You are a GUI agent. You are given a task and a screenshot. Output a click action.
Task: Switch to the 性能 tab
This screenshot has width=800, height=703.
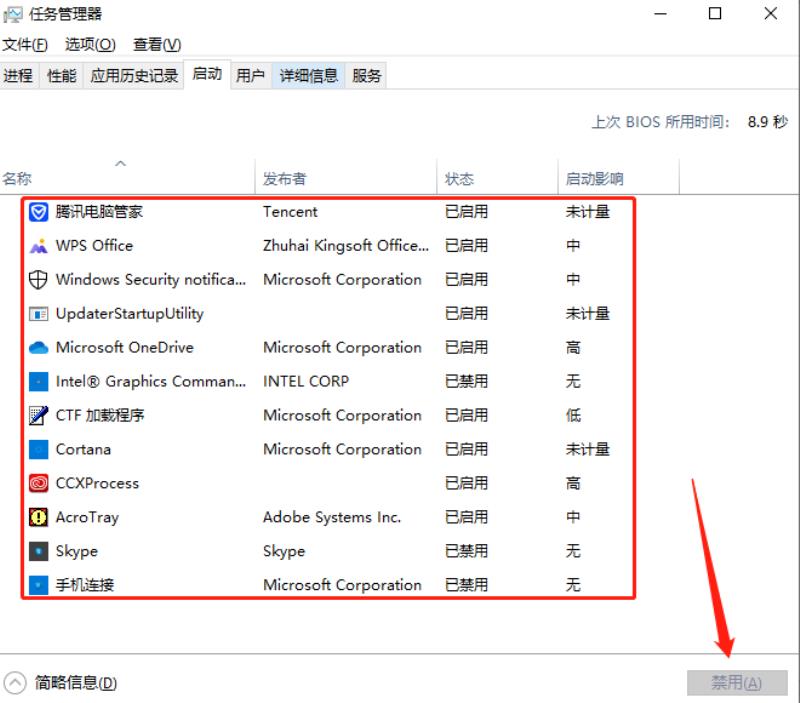coord(62,76)
